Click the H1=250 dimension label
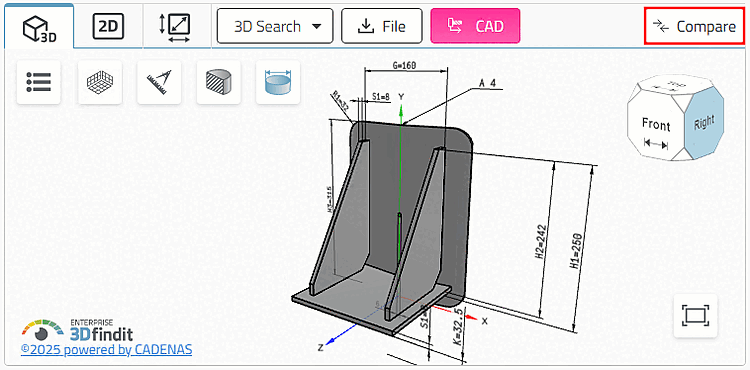 pyautogui.click(x=577, y=251)
